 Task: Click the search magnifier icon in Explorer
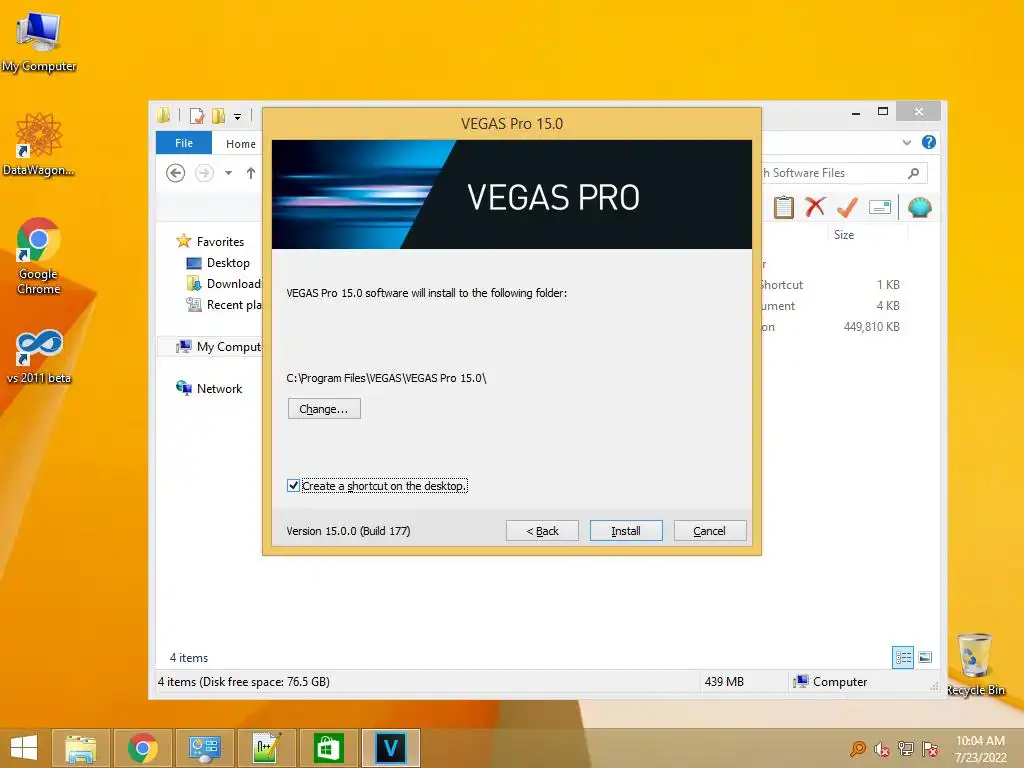tap(914, 173)
